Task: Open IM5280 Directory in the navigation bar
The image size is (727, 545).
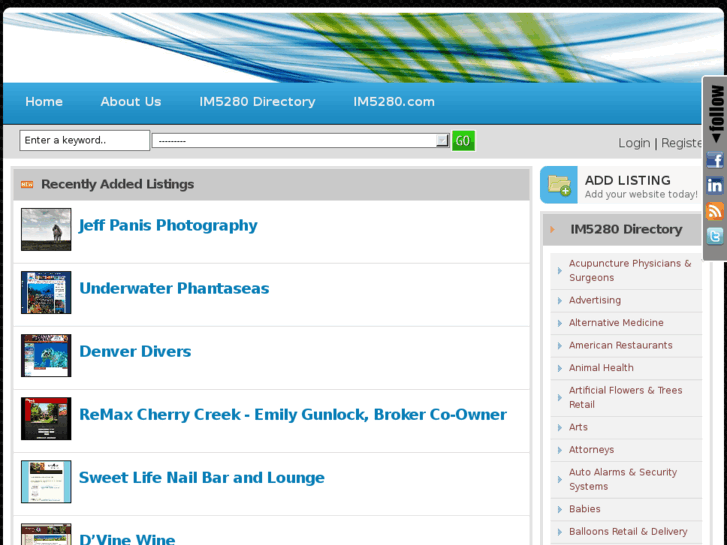Action: pos(257,102)
